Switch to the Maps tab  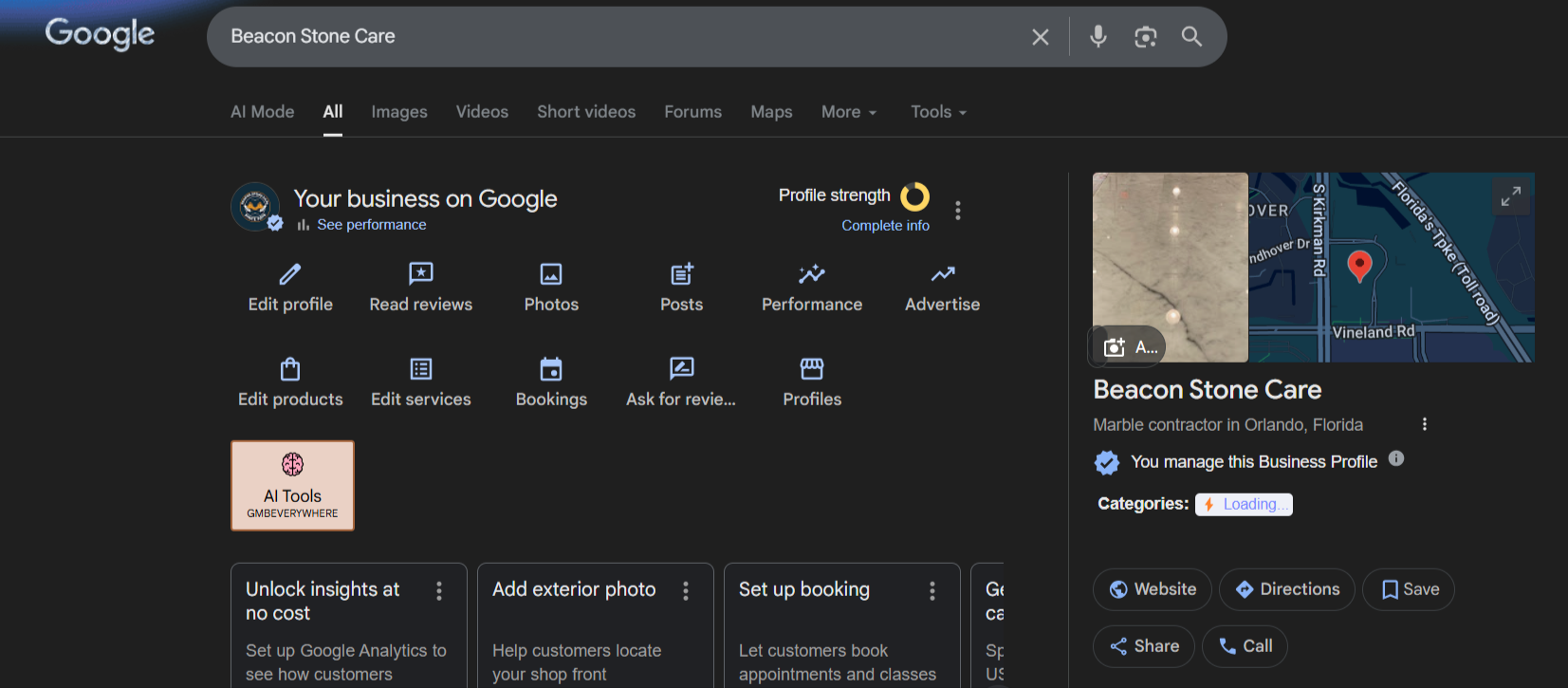[x=771, y=112]
